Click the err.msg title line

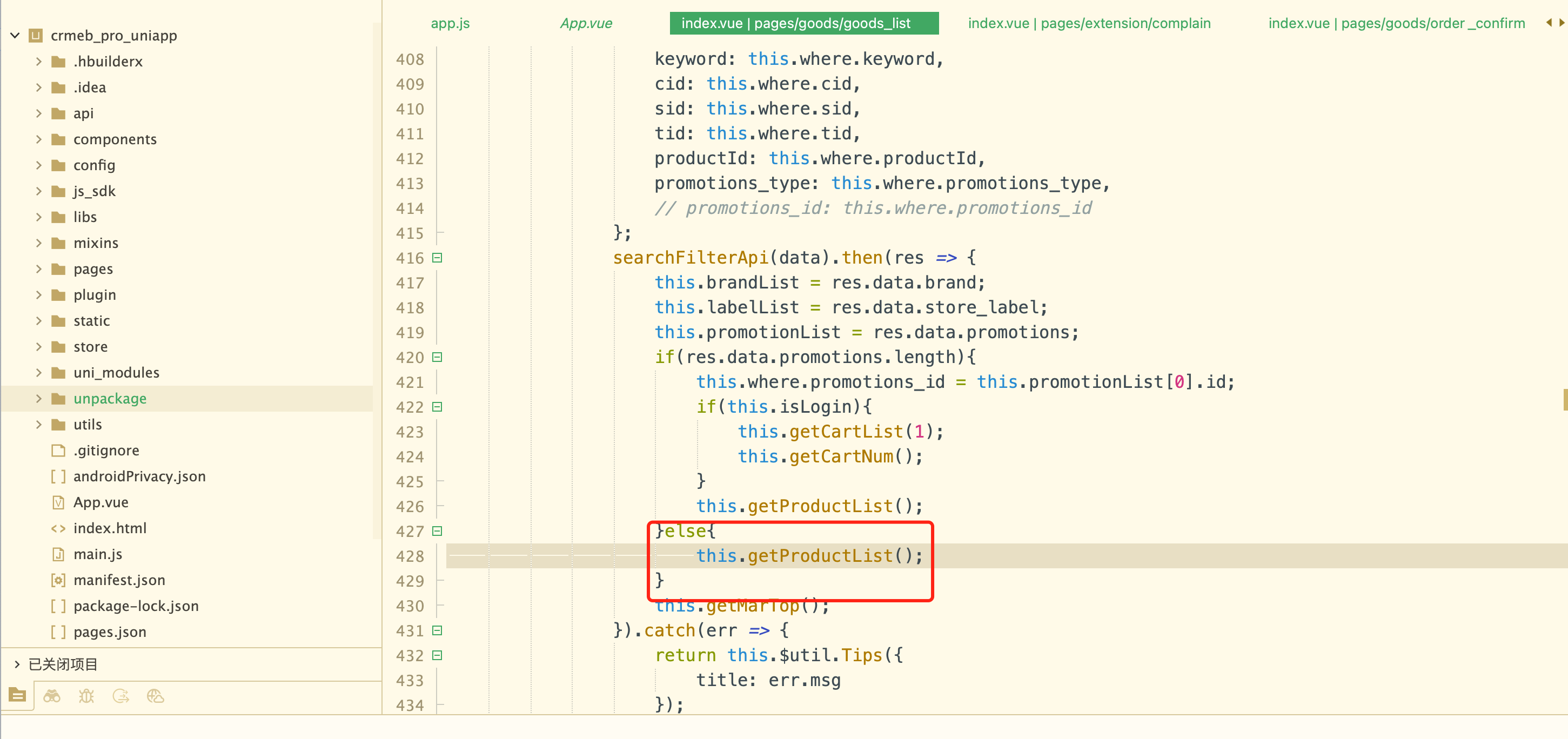coord(768,681)
